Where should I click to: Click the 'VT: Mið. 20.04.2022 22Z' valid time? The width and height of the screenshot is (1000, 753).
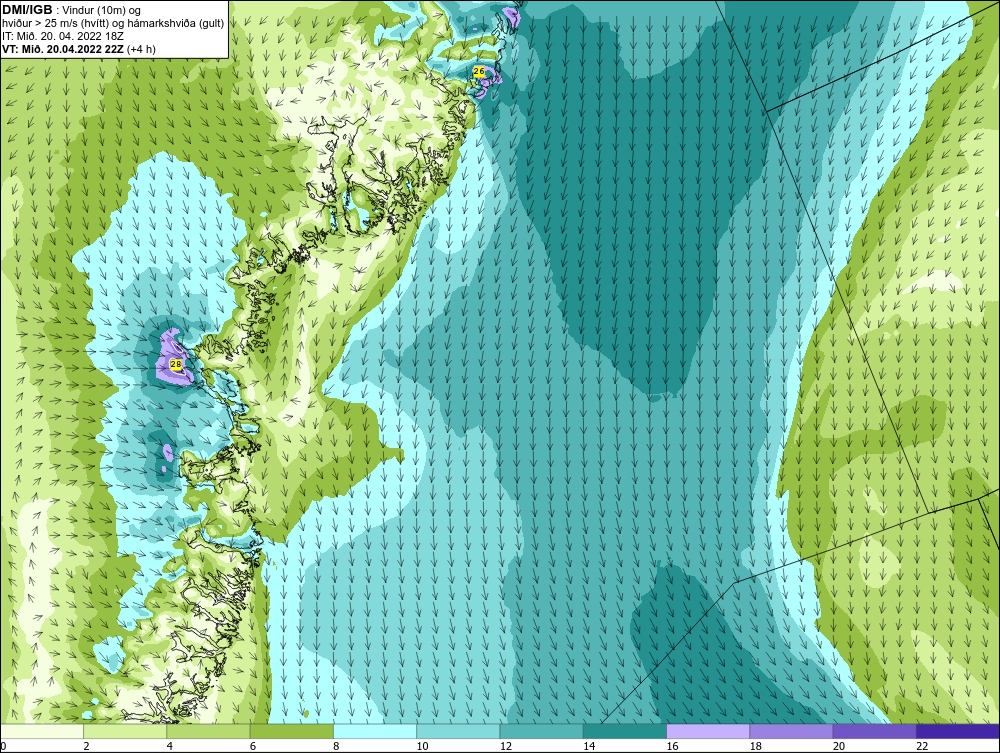(x=63, y=48)
